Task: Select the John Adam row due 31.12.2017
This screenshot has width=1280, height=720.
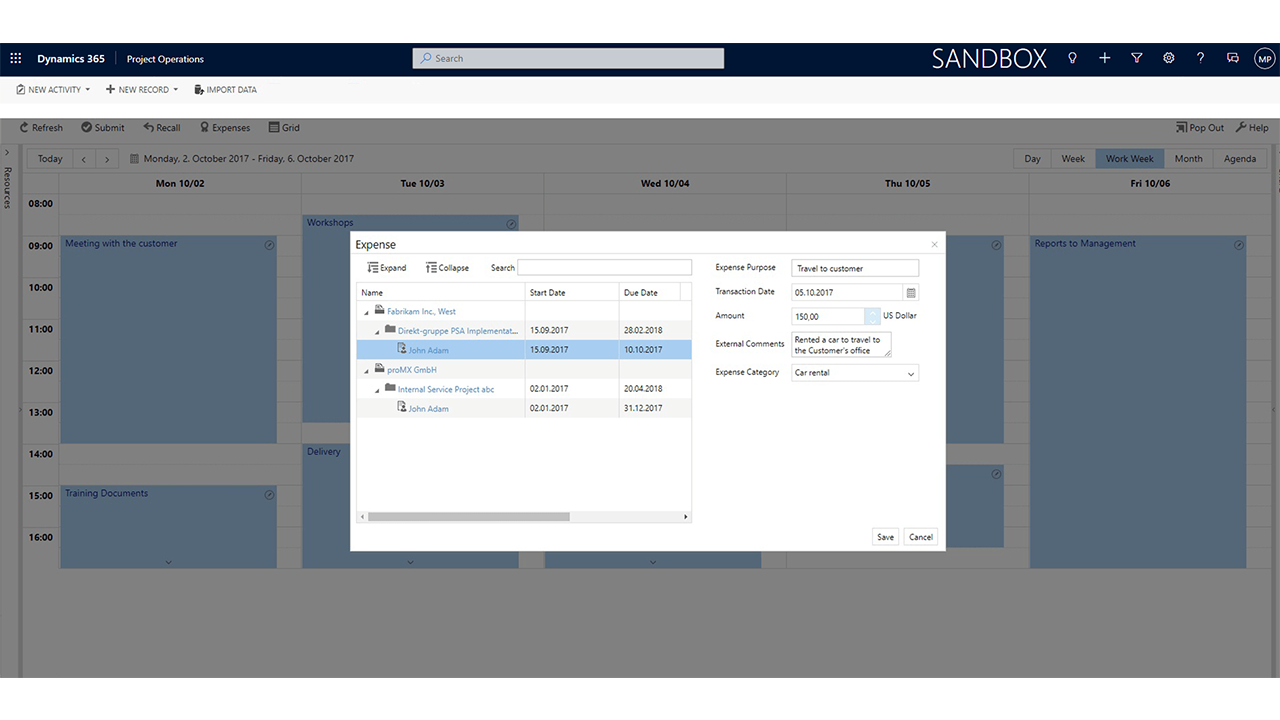Action: [524, 408]
